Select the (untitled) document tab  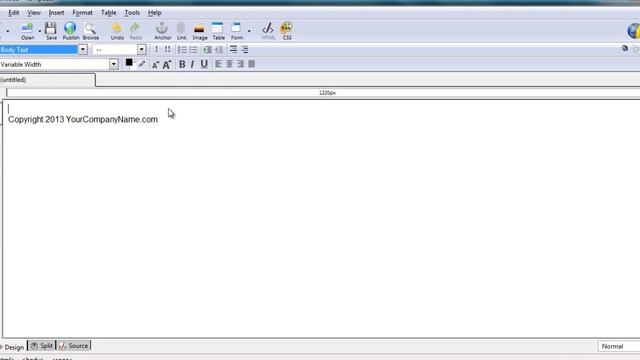(47, 80)
